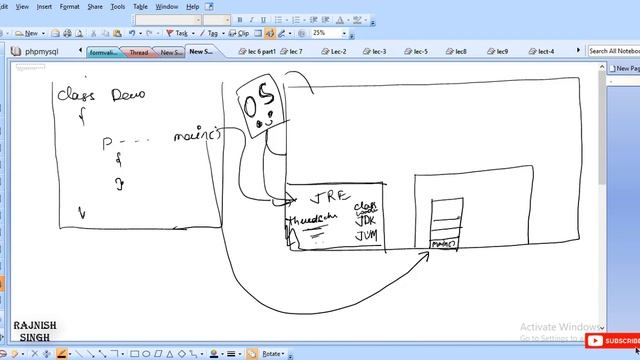The height and width of the screenshot is (360, 640).
Task: Open the phpmysql notebook selector
Action: [x=35, y=51]
